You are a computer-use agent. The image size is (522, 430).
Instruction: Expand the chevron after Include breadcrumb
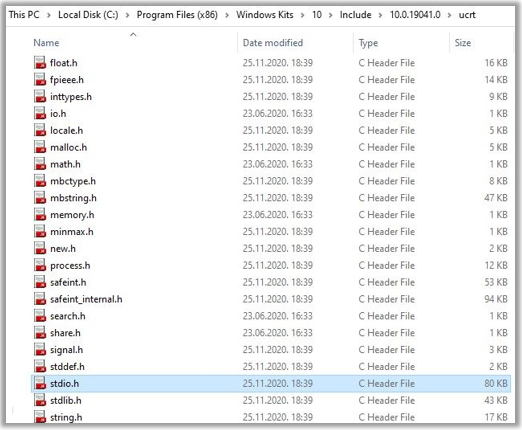coord(380,15)
